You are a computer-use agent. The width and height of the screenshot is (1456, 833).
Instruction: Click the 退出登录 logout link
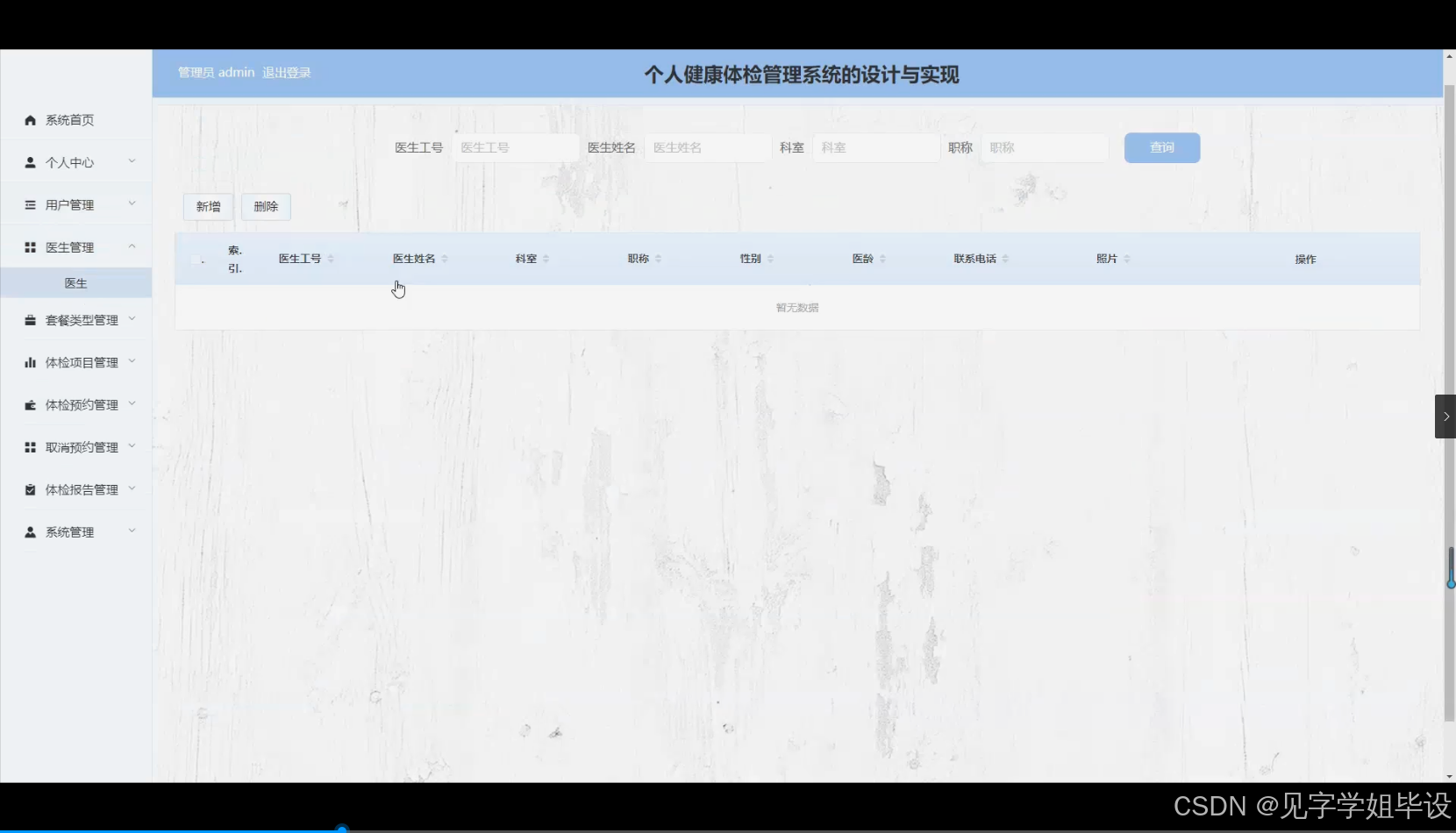(x=286, y=72)
